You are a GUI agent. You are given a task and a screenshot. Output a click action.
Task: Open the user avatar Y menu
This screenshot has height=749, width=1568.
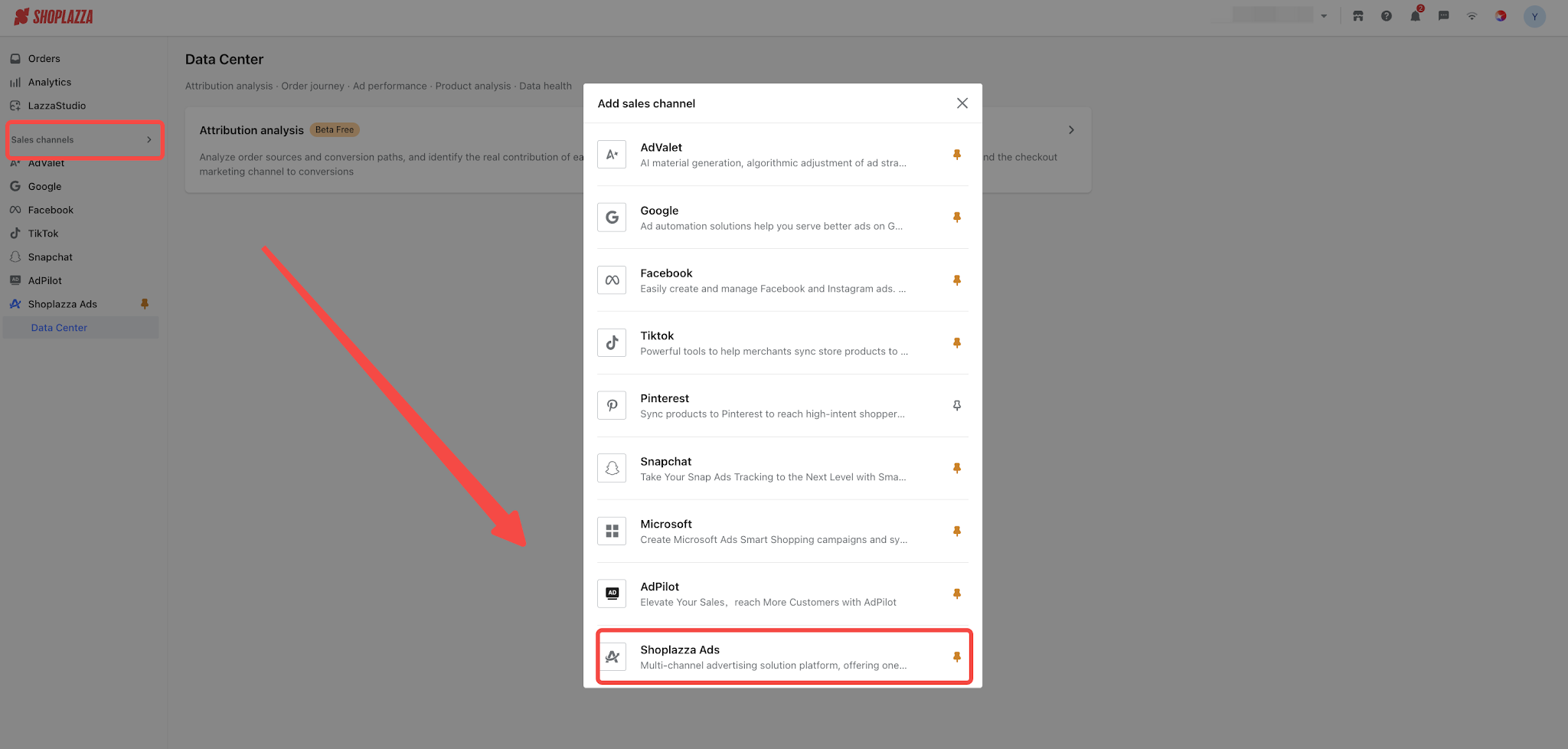coord(1534,16)
